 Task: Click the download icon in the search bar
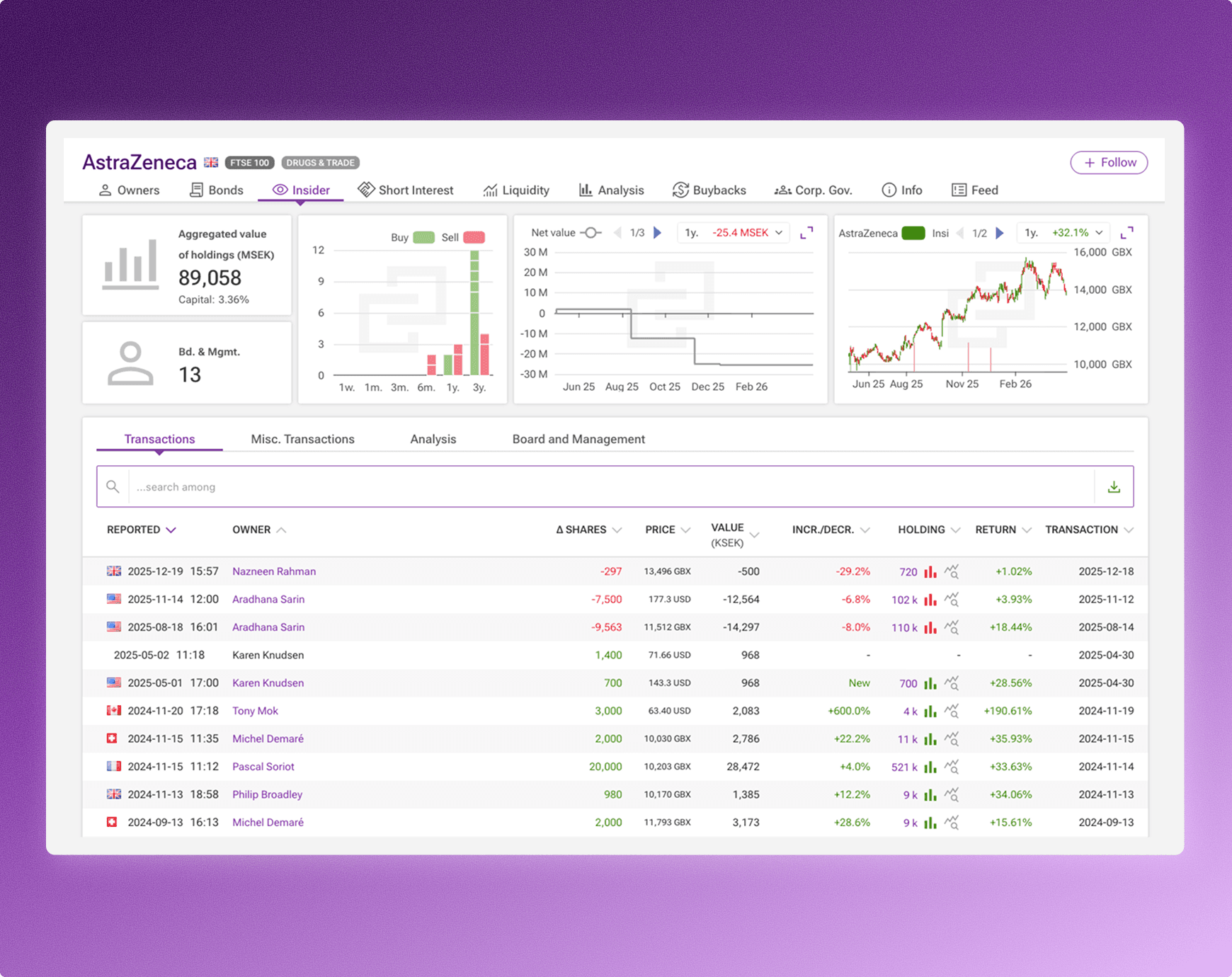point(1114,486)
